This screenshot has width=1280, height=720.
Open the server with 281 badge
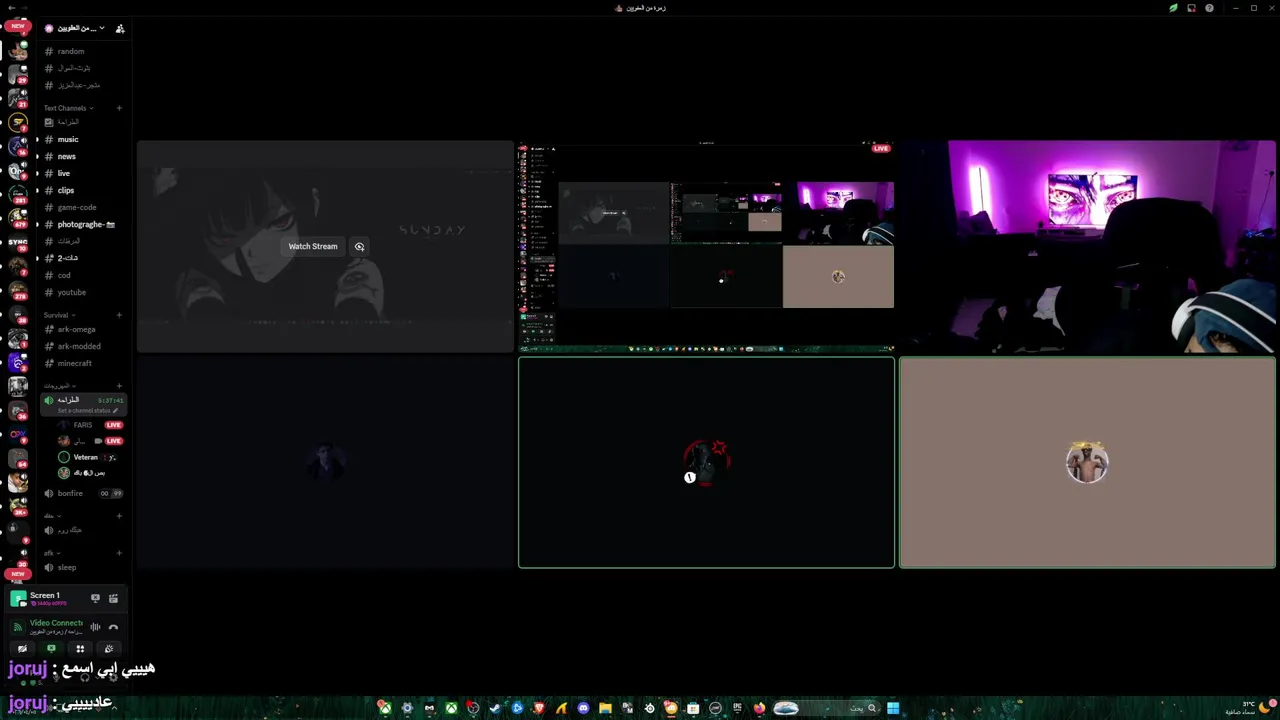click(18, 194)
